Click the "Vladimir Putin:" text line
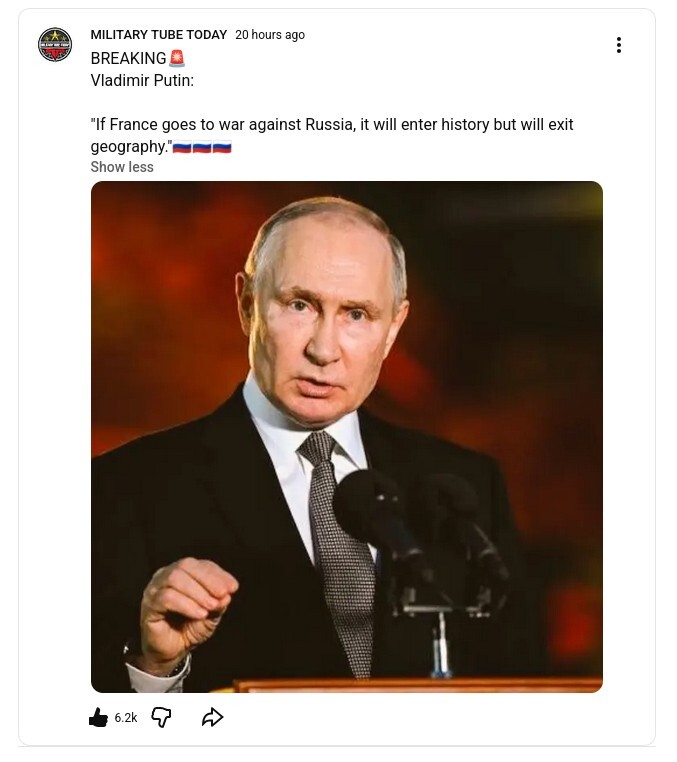677x762 pixels. (142, 80)
